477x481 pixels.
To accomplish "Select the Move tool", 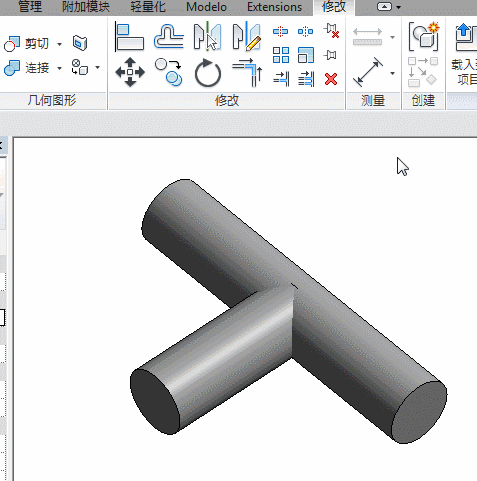I will [130, 72].
